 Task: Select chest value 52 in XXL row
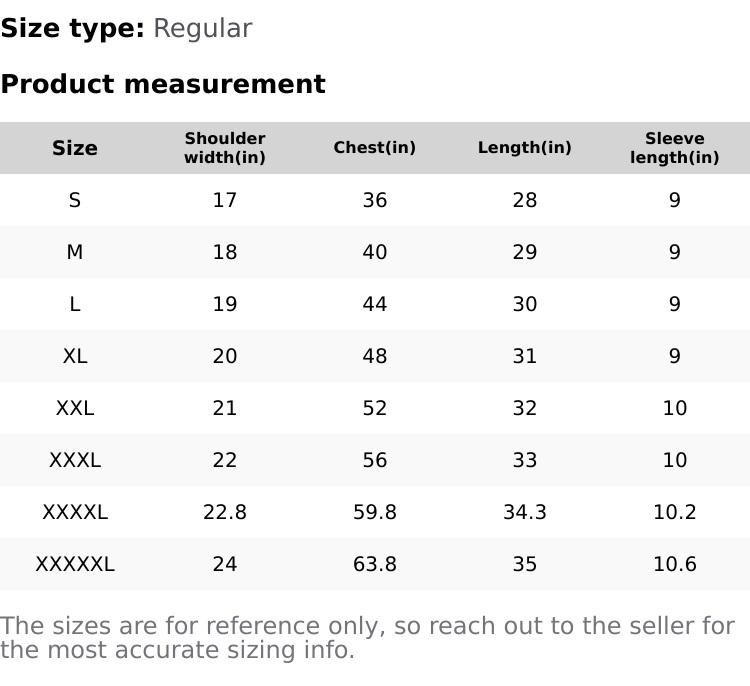point(375,408)
